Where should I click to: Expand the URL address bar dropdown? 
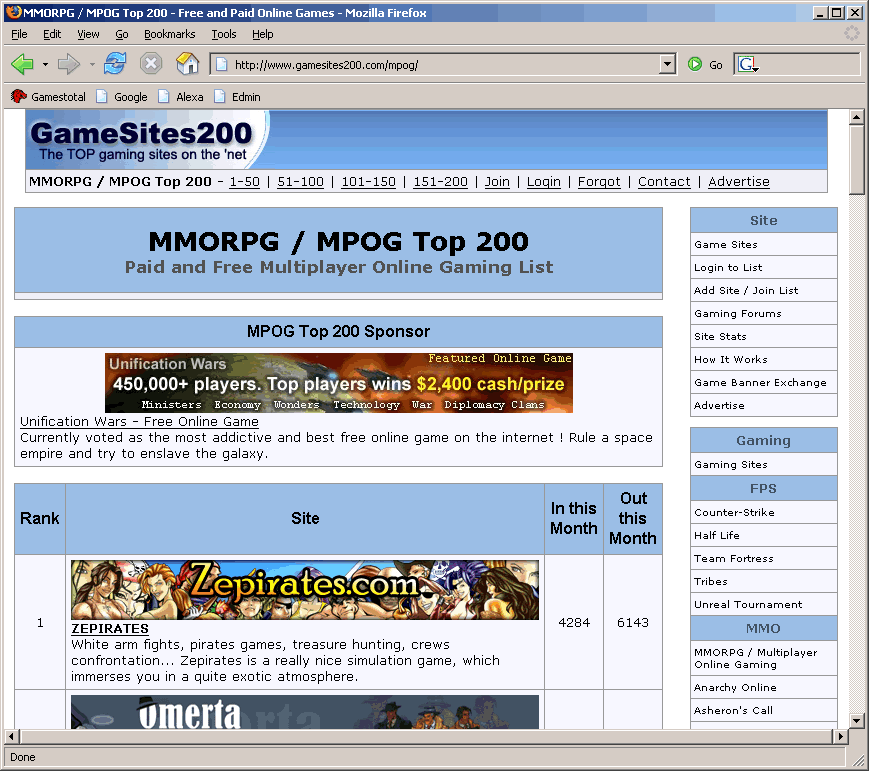pyautogui.click(x=668, y=64)
